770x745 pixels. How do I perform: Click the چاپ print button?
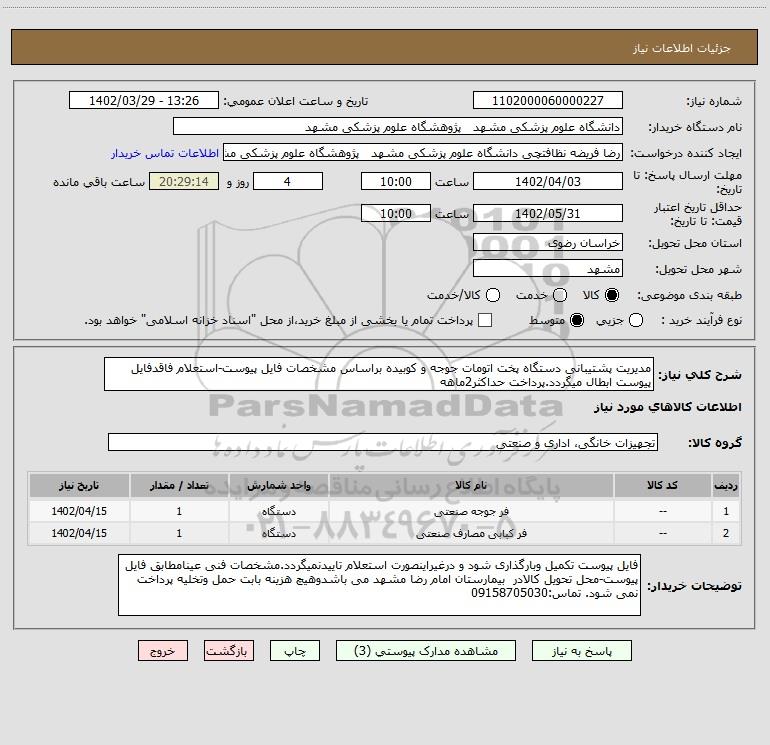point(295,651)
